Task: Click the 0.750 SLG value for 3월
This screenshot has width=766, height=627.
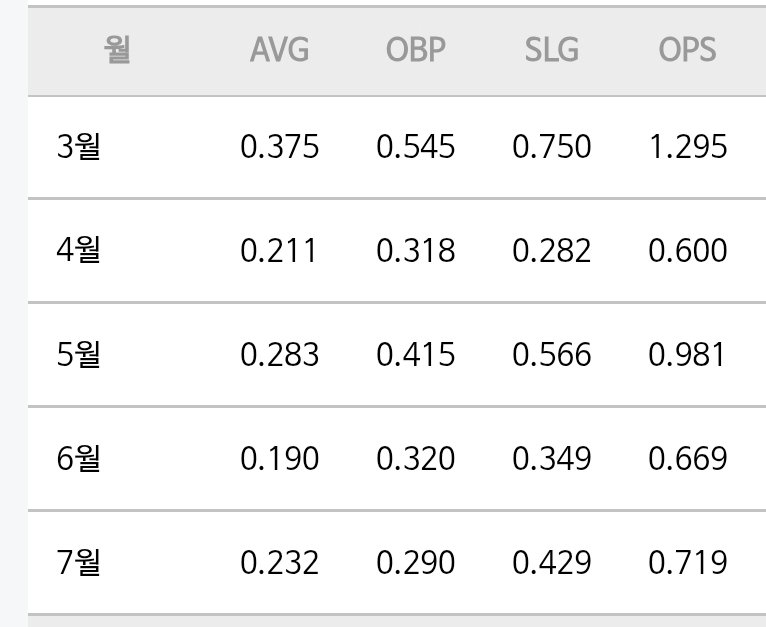Action: pyautogui.click(x=552, y=146)
